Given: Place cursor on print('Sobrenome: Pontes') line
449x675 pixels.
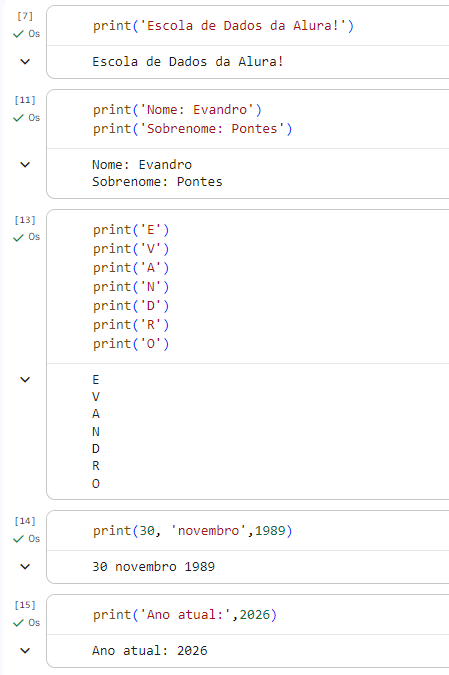Looking at the screenshot, I should click(192, 129).
